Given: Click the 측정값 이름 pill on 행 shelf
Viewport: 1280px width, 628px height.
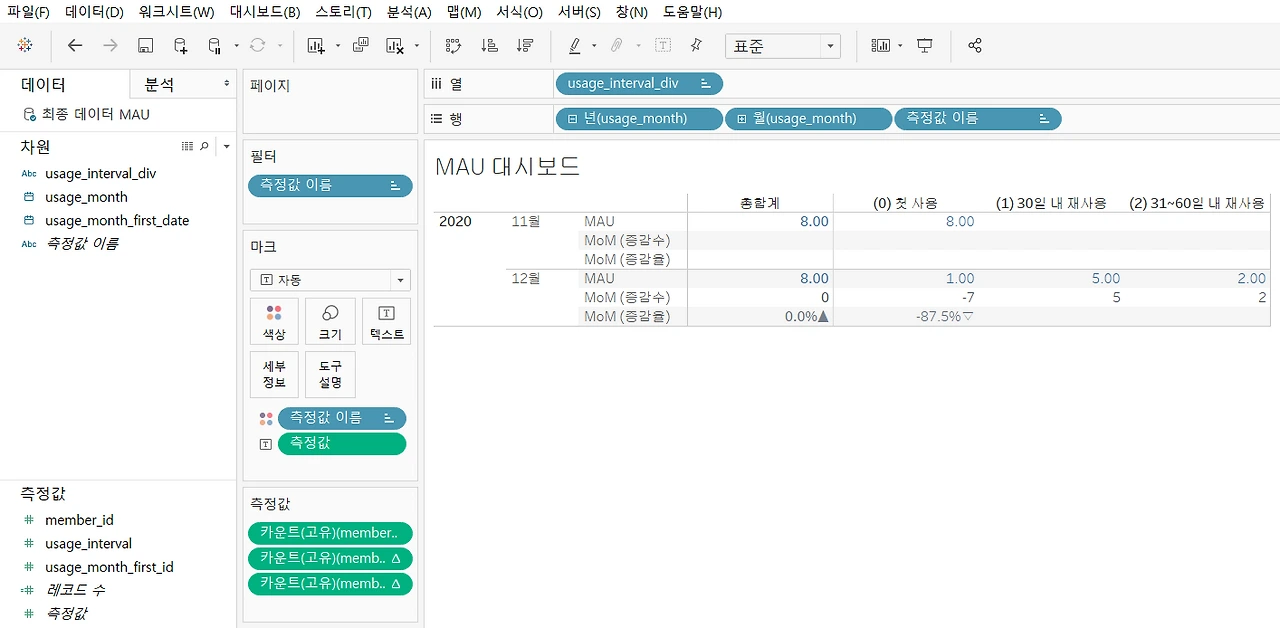Looking at the screenshot, I should pos(977,119).
